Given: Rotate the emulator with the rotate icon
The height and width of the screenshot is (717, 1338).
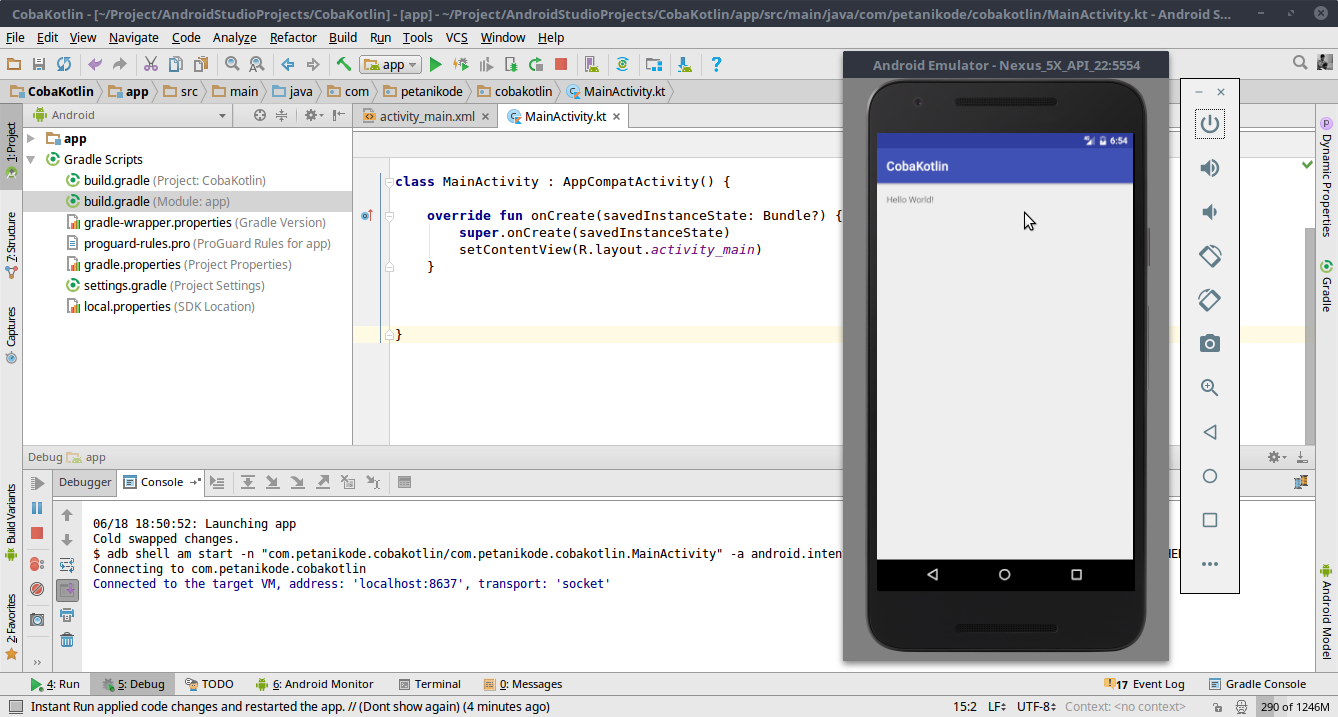Looking at the screenshot, I should click(x=1210, y=256).
